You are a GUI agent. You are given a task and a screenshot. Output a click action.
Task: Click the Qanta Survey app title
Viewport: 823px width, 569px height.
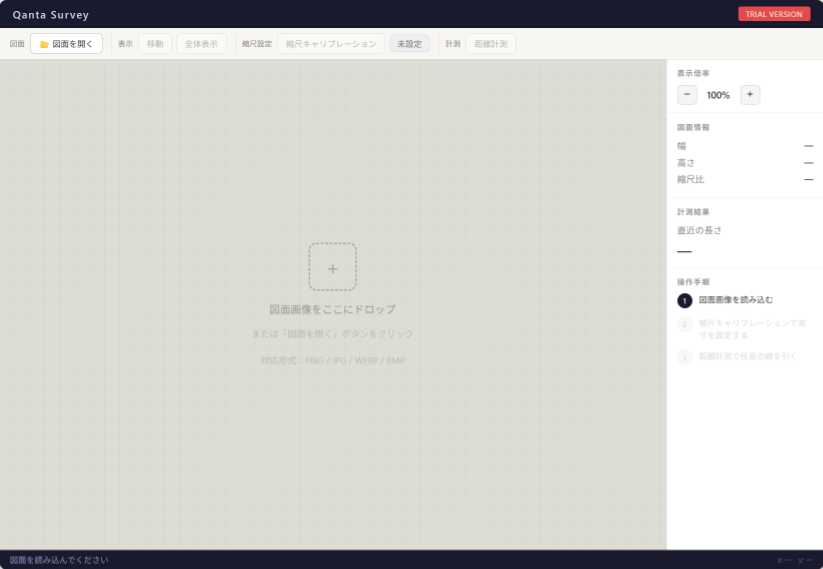click(x=51, y=15)
